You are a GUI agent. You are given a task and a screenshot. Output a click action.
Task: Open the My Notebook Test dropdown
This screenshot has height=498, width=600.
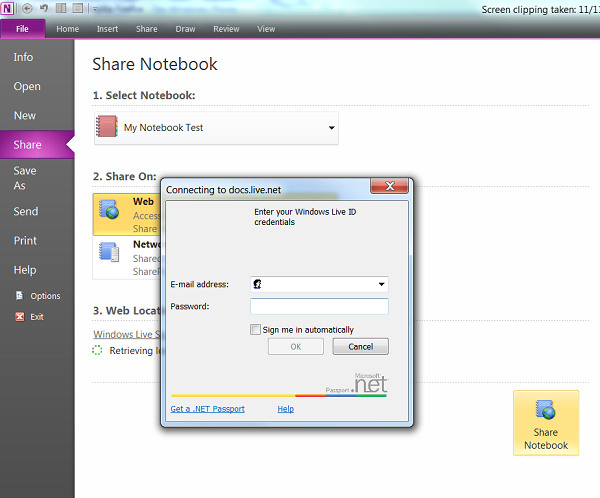tap(216, 128)
